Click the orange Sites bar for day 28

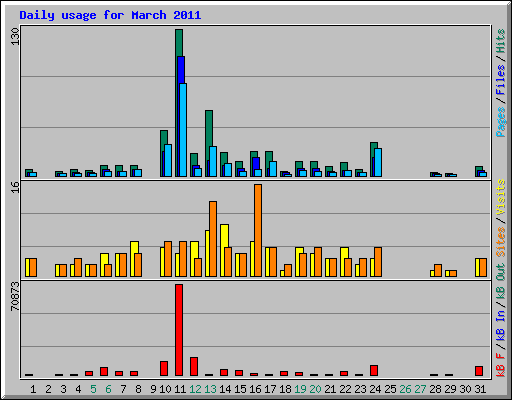click(x=438, y=271)
